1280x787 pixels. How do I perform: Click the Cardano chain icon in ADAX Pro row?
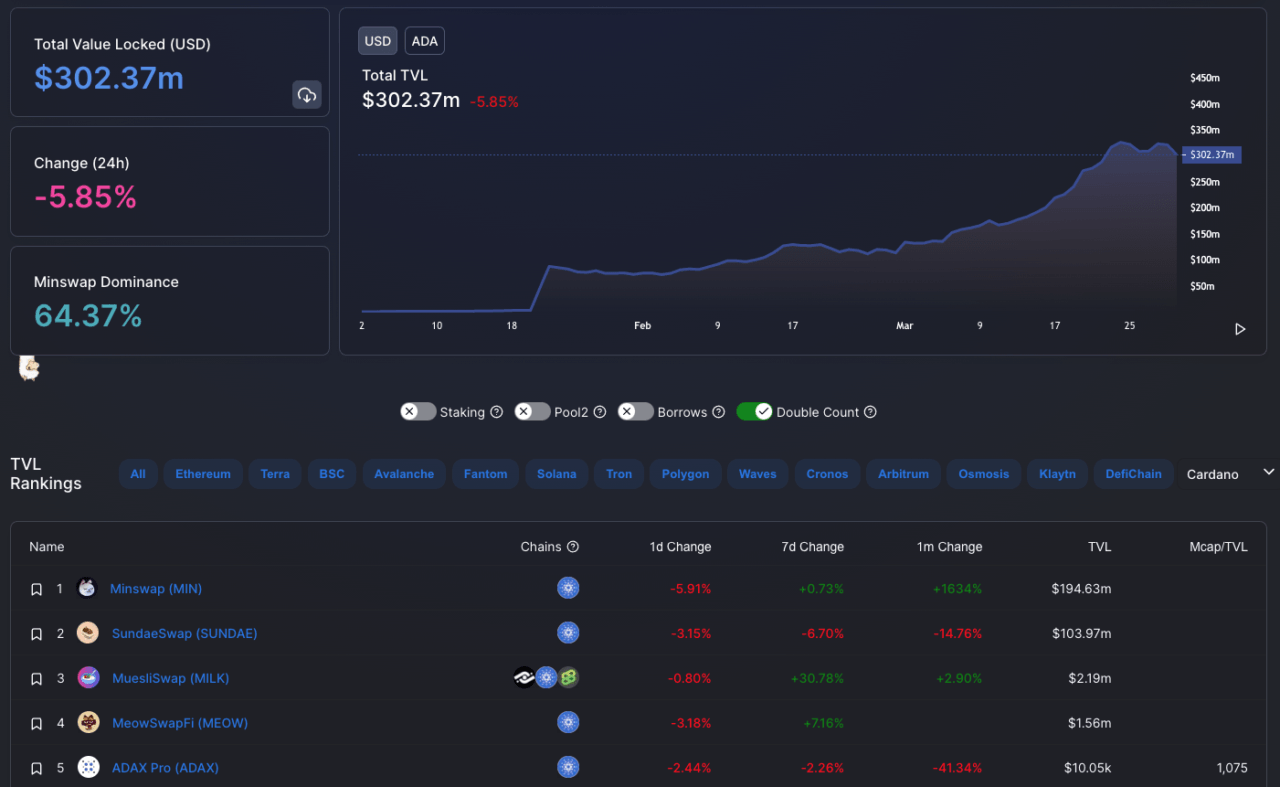click(x=568, y=767)
